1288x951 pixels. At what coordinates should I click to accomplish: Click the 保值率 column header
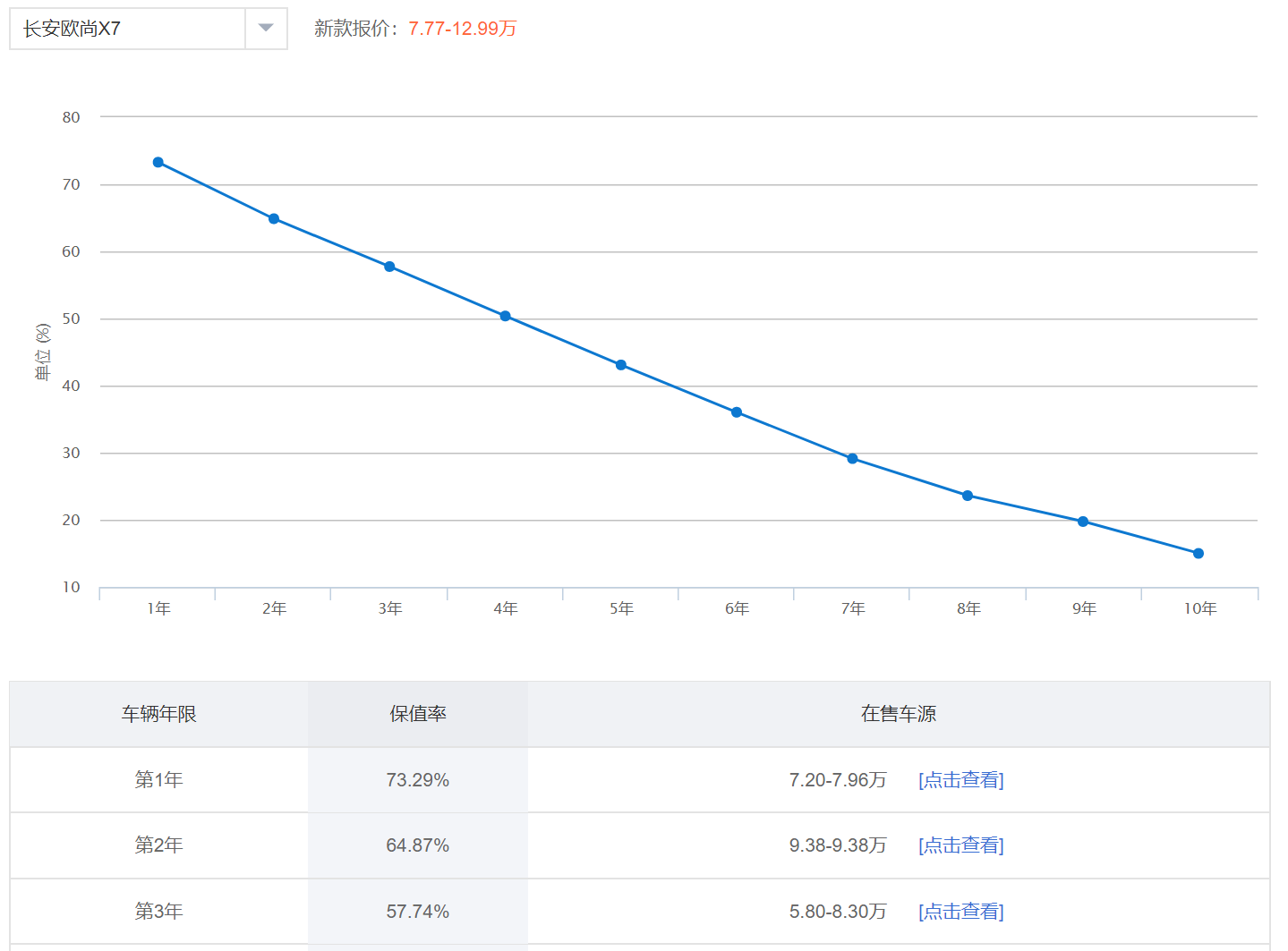coord(418,714)
